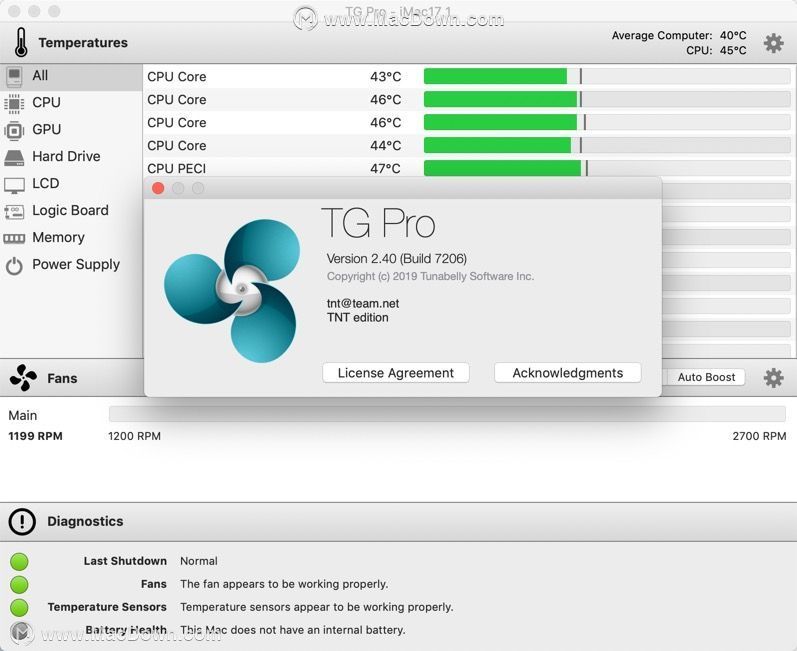
Task: Click the Version 2.40 (Build 7206) text
Action: 396,259
